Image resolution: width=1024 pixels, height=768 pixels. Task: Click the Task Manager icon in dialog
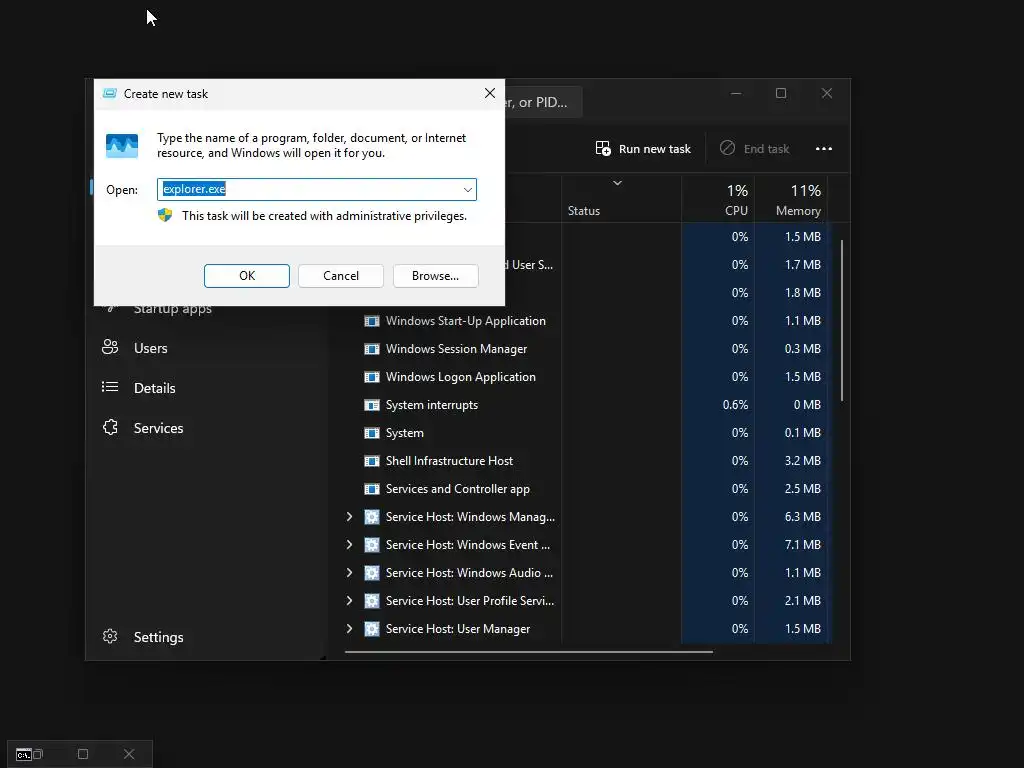tap(122, 146)
